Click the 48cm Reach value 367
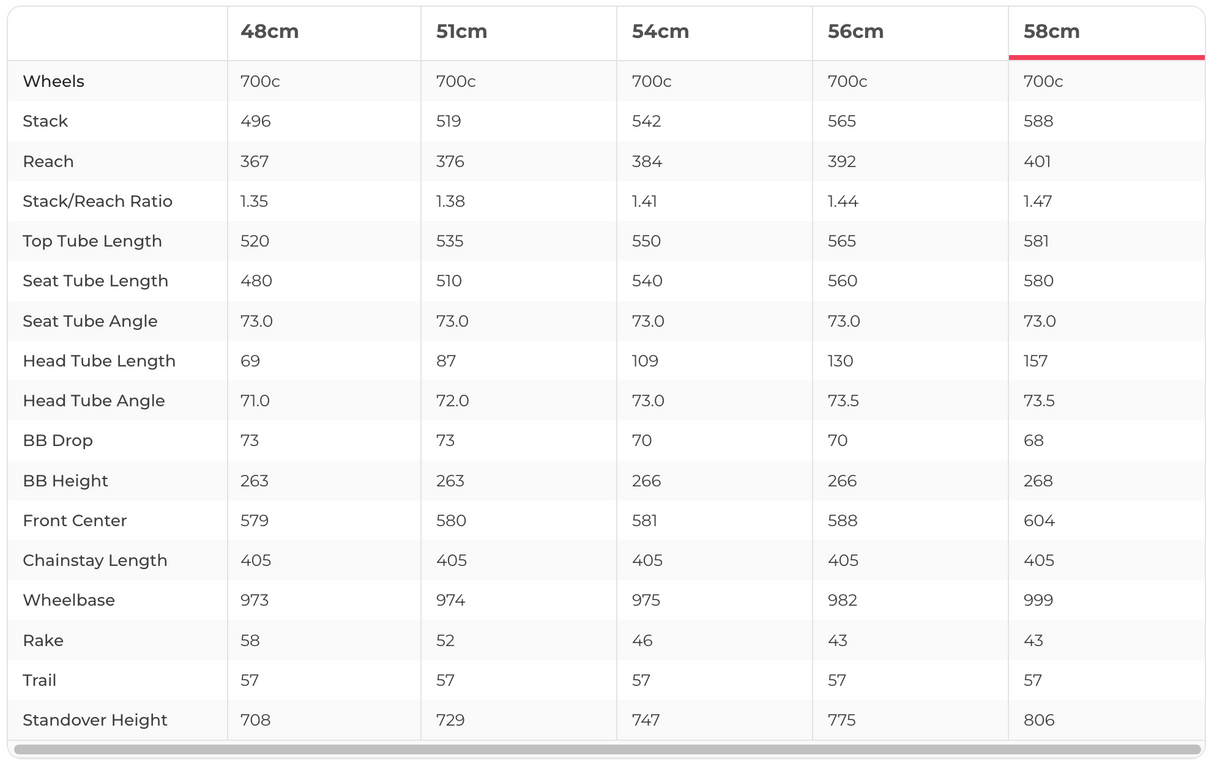 click(x=255, y=161)
